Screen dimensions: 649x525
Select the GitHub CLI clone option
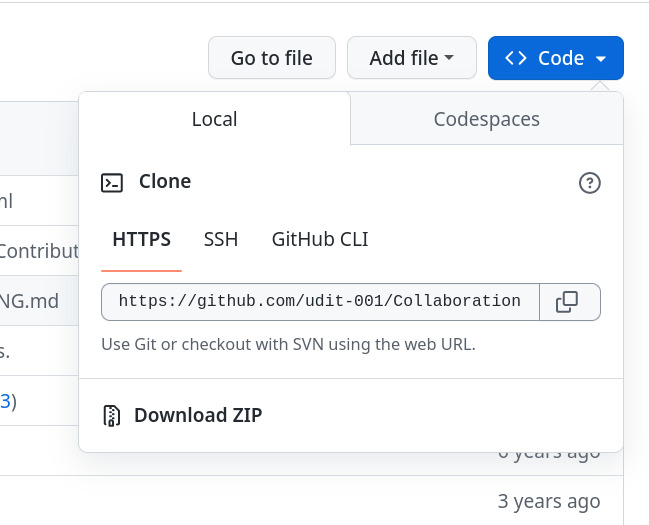point(320,239)
